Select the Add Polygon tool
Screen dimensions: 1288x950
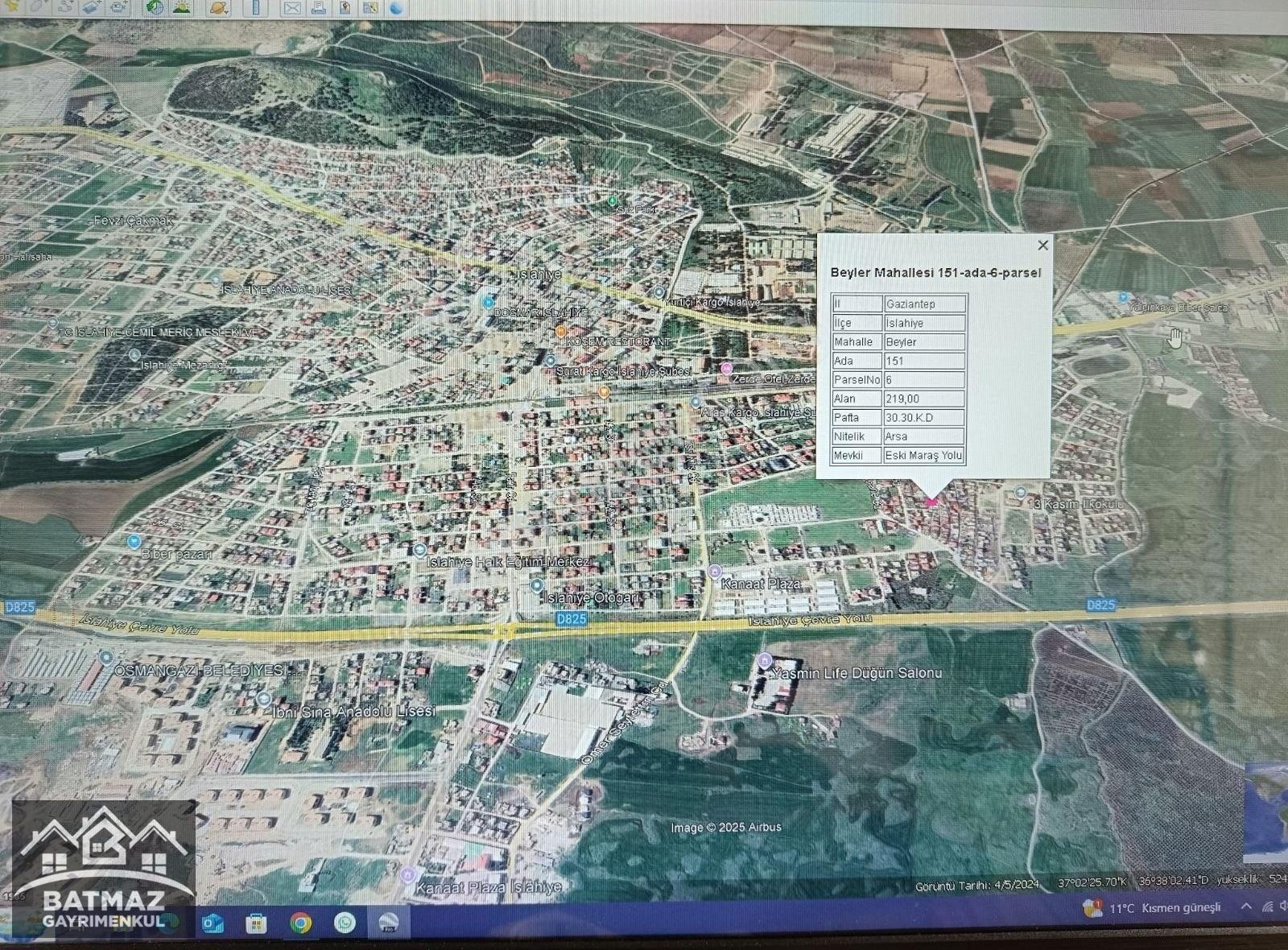click(x=39, y=6)
